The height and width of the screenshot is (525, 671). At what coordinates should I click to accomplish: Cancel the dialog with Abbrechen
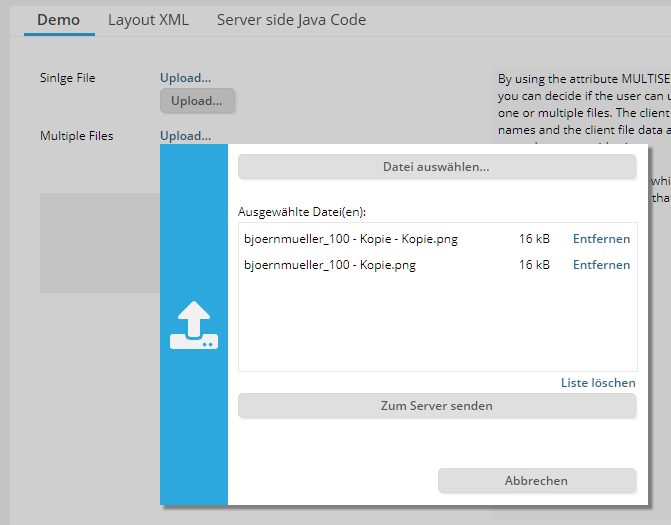536,481
